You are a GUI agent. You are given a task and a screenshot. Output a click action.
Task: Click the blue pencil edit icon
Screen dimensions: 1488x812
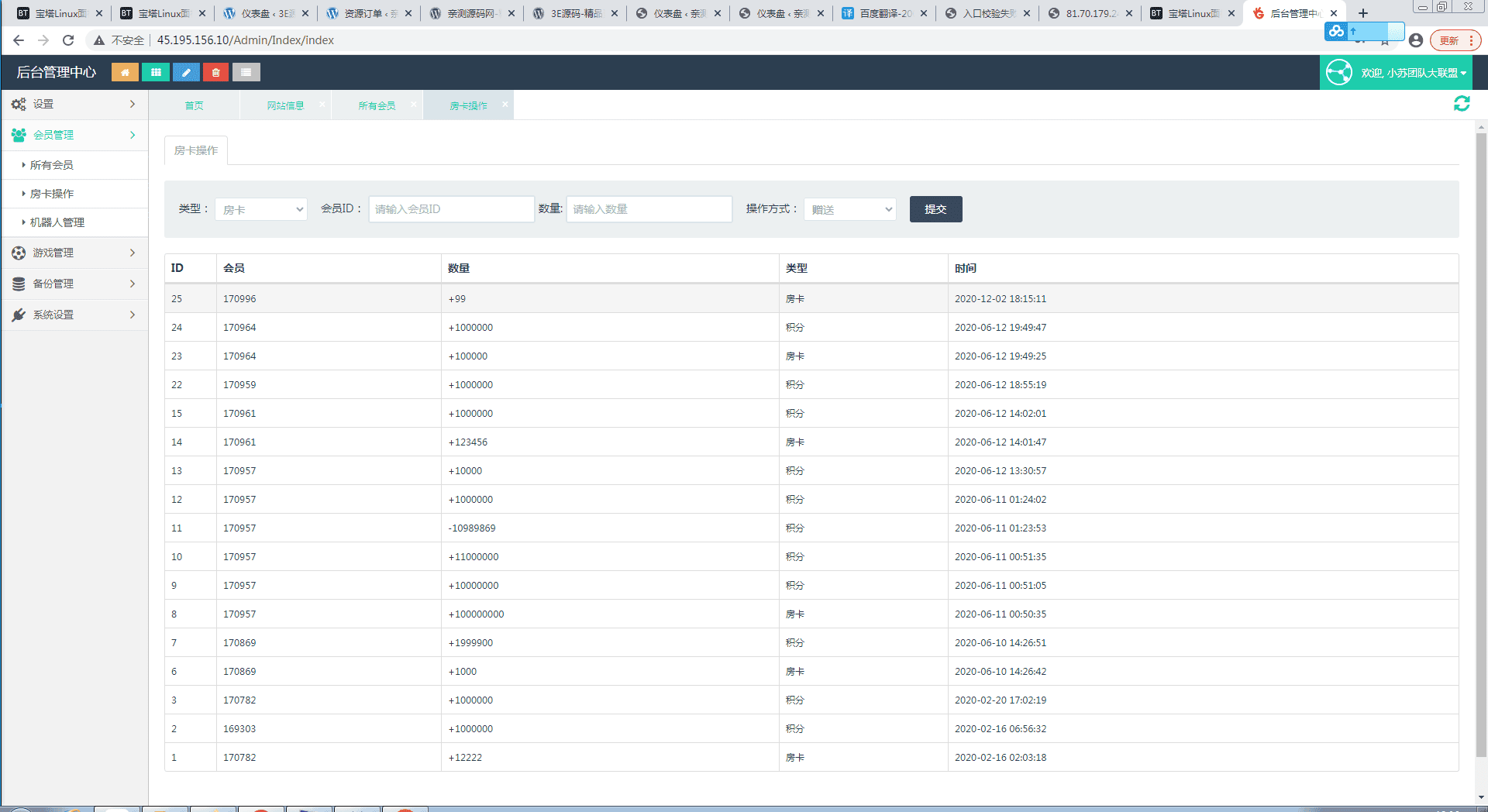[186, 72]
